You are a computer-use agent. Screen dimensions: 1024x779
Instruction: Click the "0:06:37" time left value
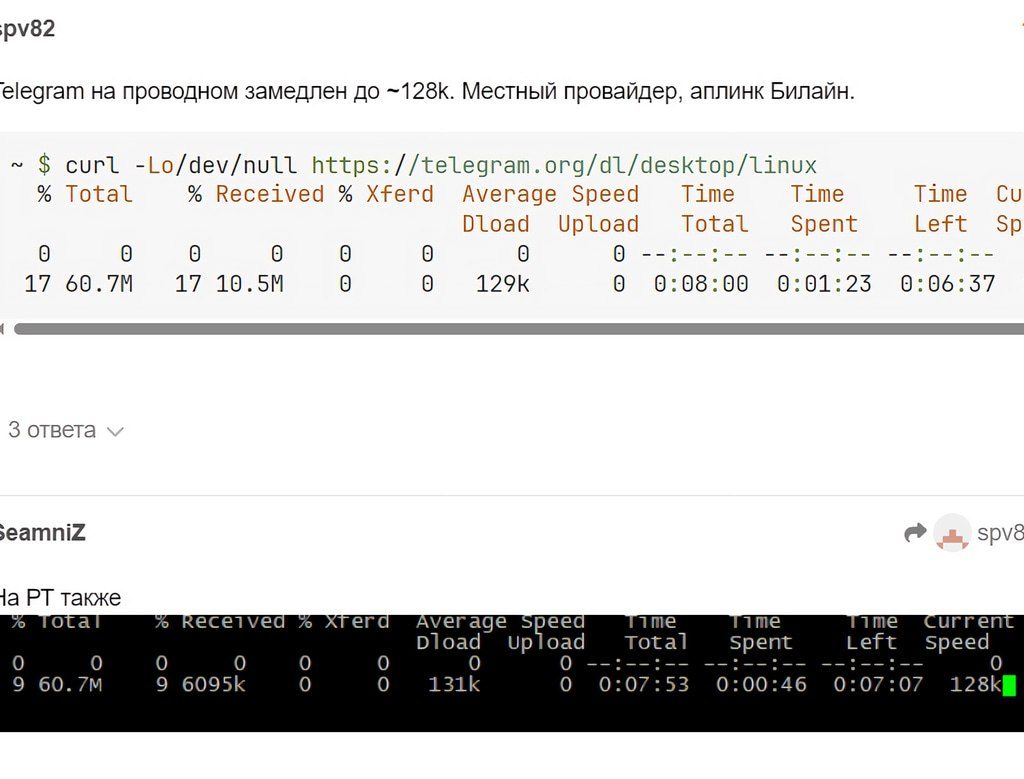[947, 284]
